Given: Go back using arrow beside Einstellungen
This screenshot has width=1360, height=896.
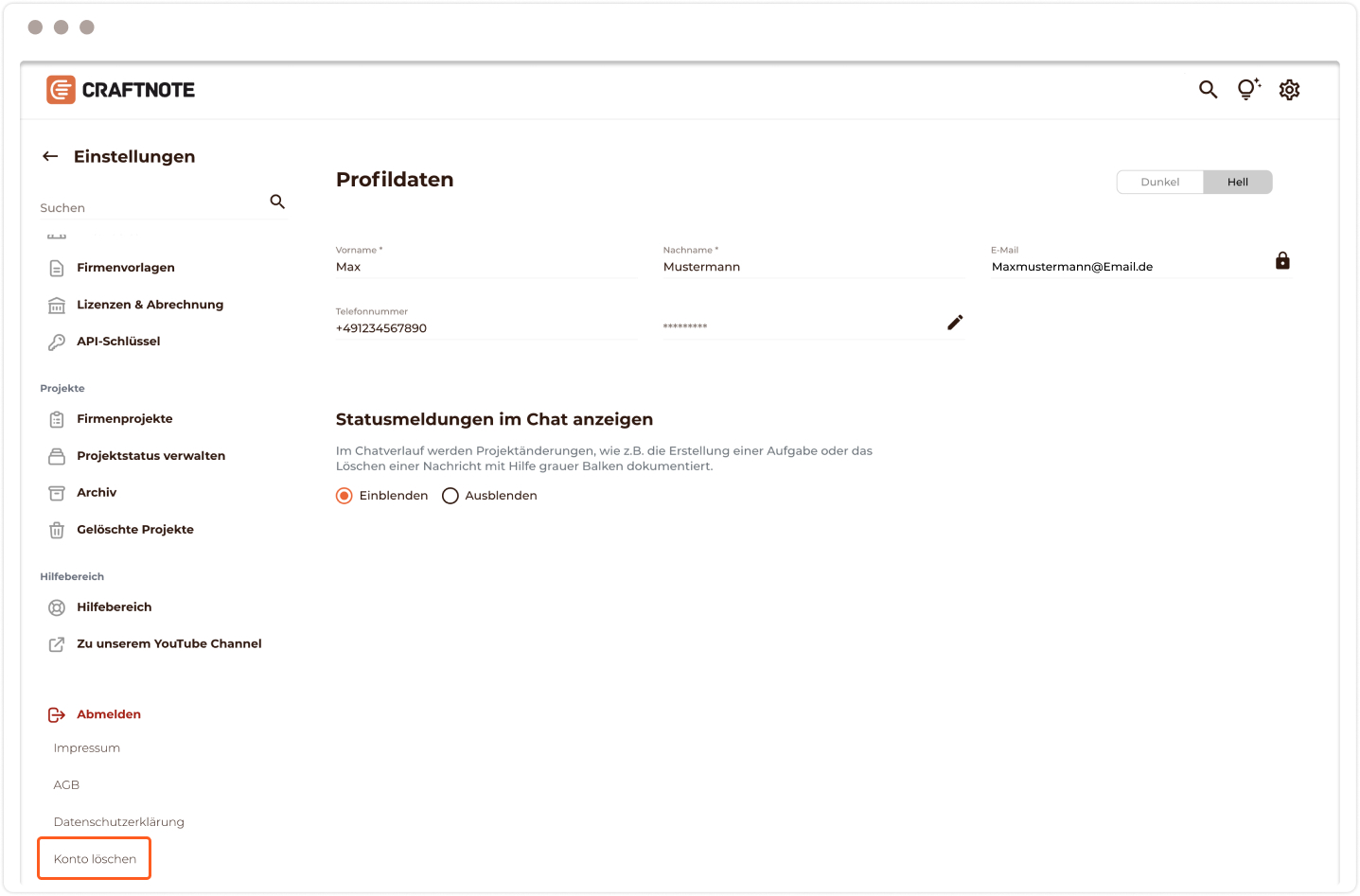Looking at the screenshot, I should click(x=50, y=156).
